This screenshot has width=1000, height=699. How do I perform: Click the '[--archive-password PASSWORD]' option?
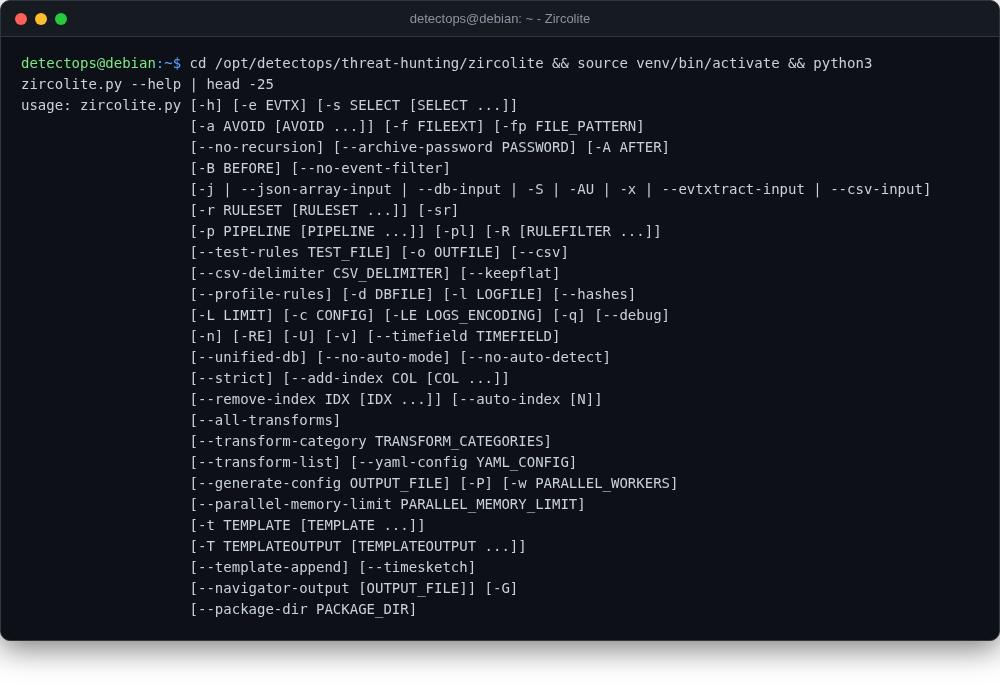(455, 147)
